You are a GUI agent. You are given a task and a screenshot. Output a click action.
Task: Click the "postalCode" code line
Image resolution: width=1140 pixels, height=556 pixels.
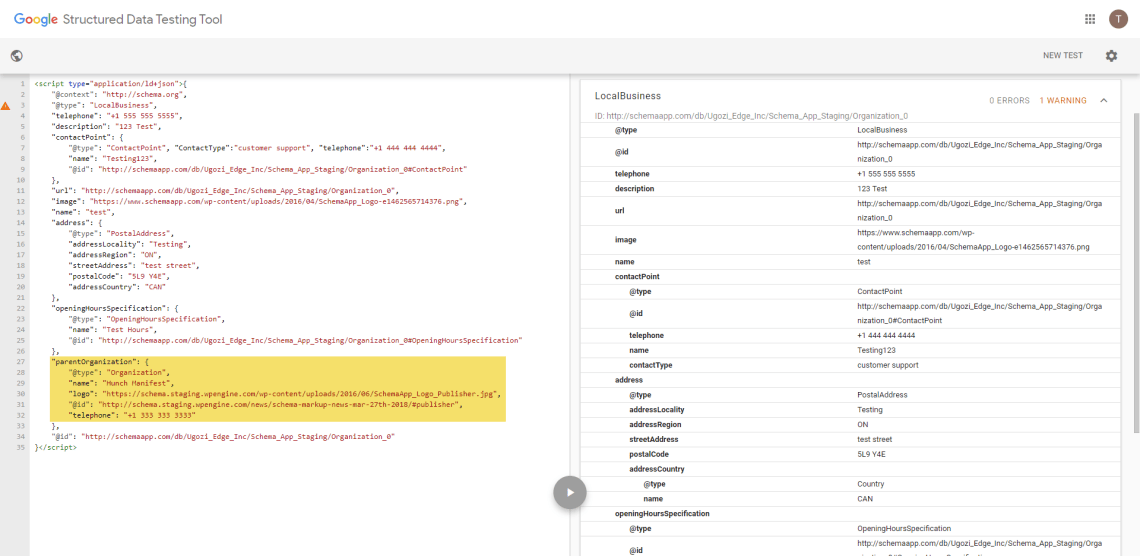pos(119,276)
